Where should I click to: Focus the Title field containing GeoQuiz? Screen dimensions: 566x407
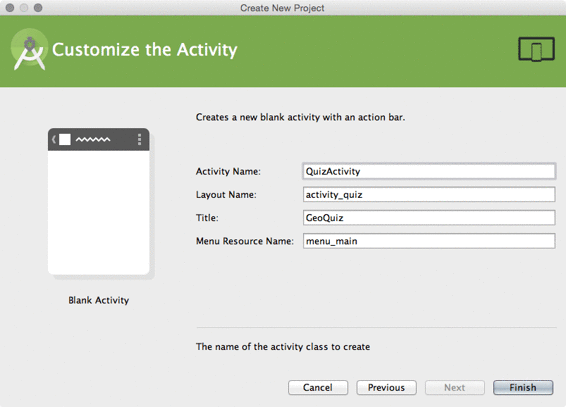[429, 218]
